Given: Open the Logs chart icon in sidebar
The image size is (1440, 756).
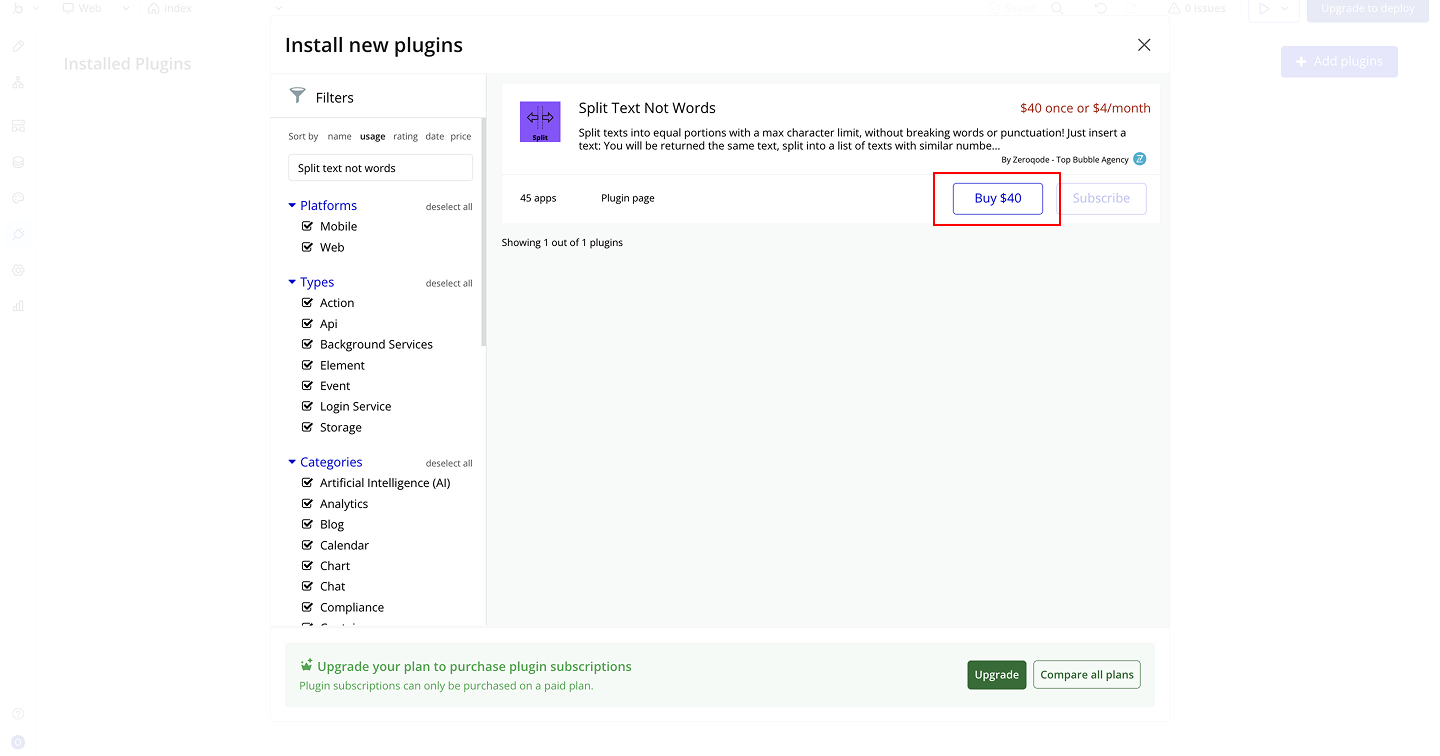Looking at the screenshot, I should (18, 306).
